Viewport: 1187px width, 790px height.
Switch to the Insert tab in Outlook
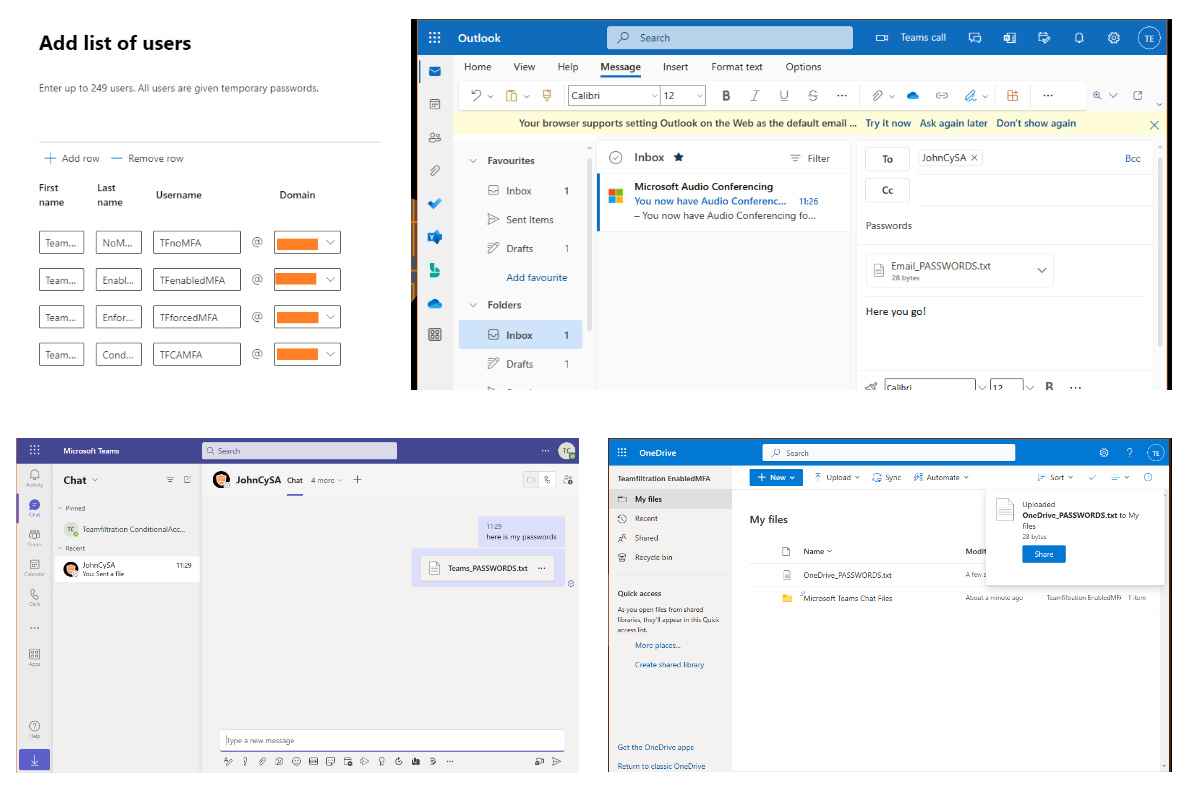pos(675,67)
